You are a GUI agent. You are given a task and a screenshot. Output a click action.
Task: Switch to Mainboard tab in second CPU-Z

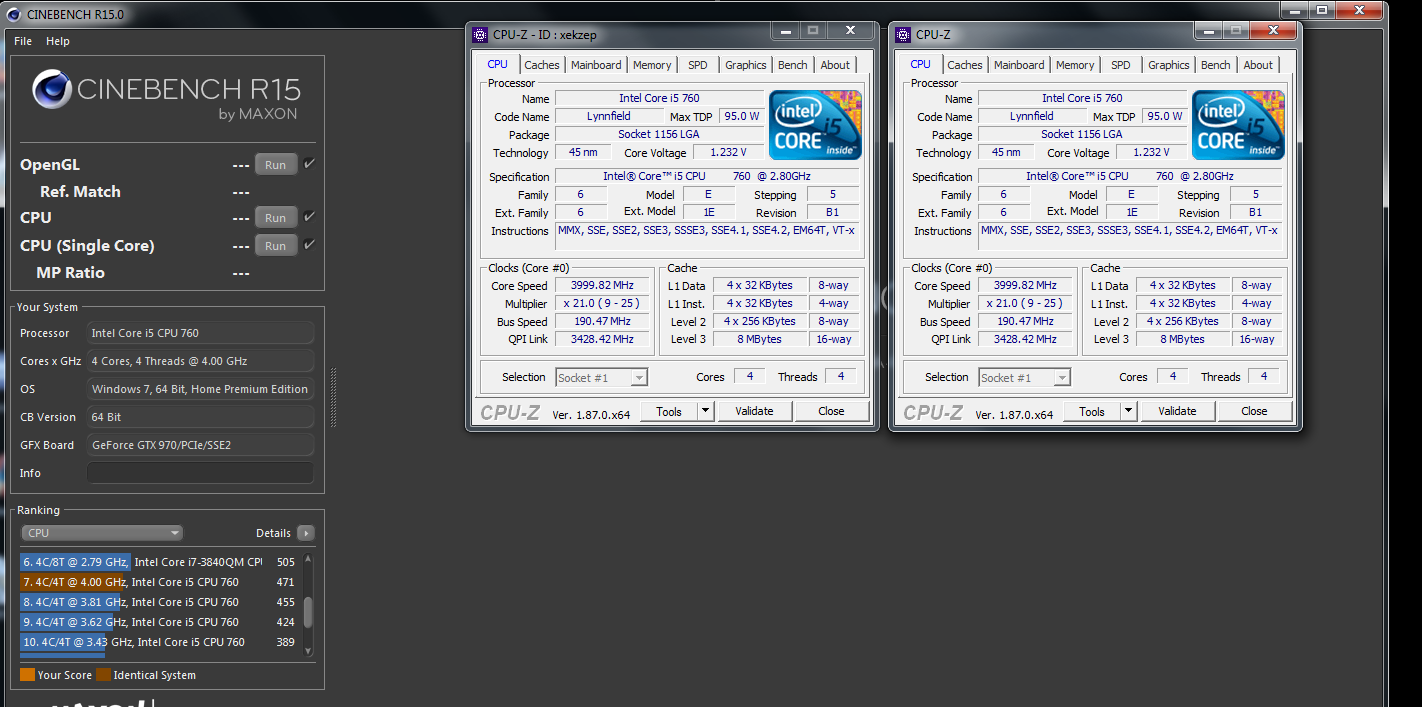pos(1019,65)
